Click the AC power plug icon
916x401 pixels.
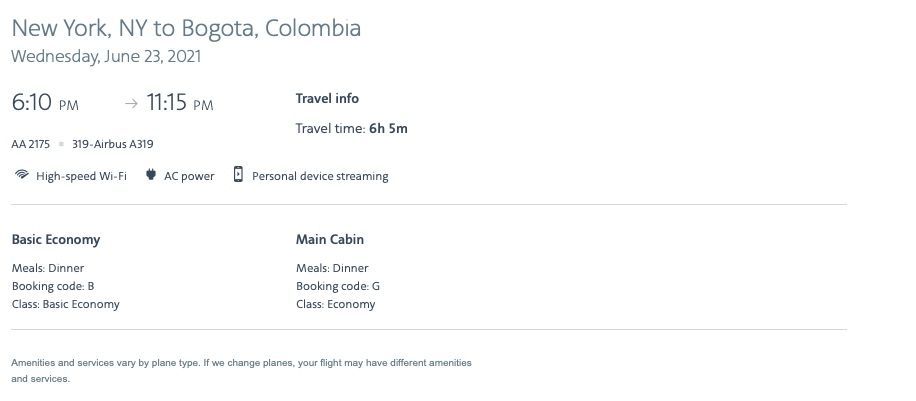tap(151, 176)
